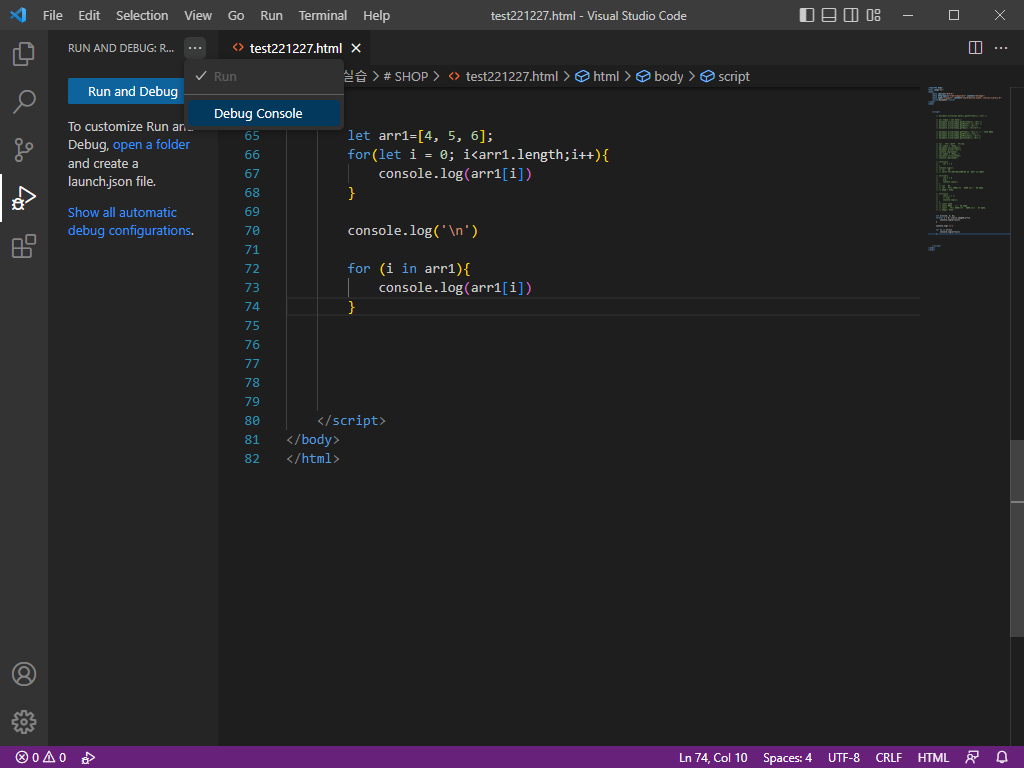
Task: Expand the test221227.html breadcrumb
Action: [504, 76]
